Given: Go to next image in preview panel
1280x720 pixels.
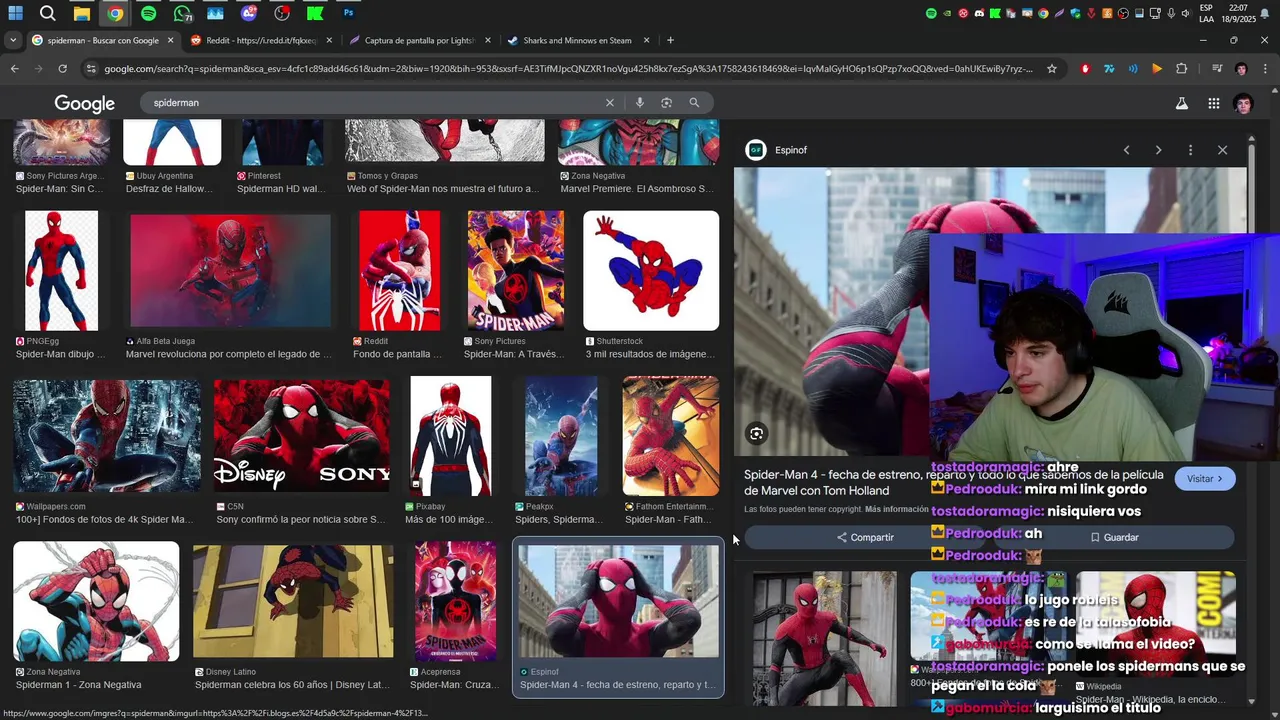Looking at the screenshot, I should point(1158,150).
